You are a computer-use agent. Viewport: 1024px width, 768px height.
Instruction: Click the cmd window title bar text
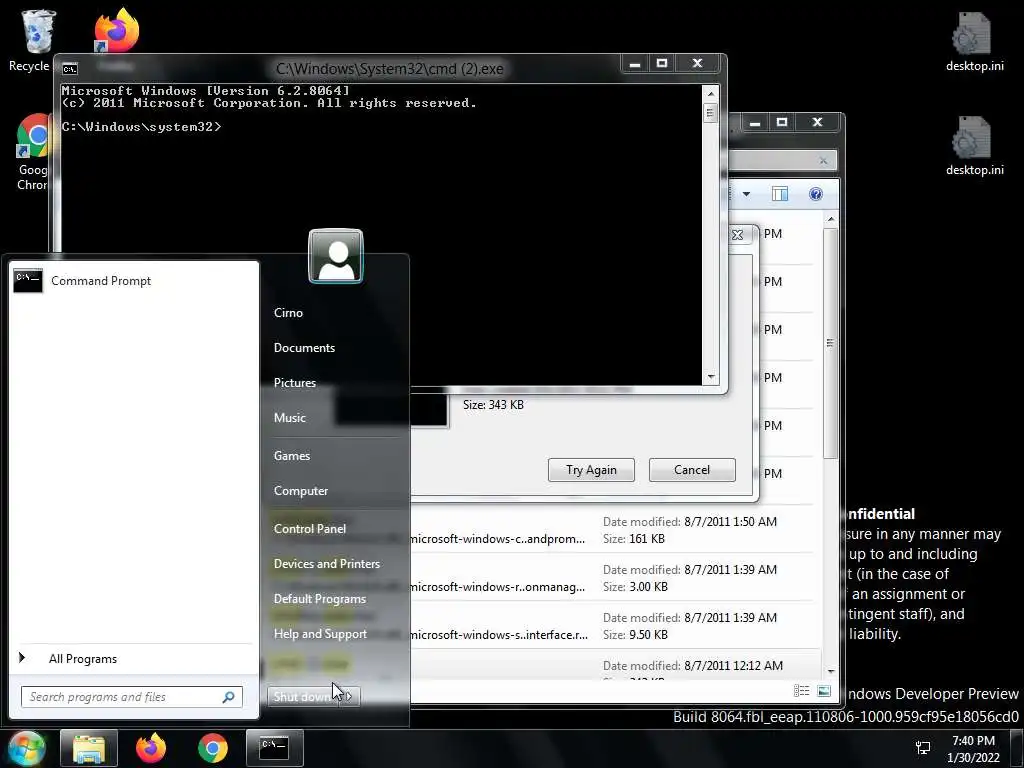[x=389, y=69]
